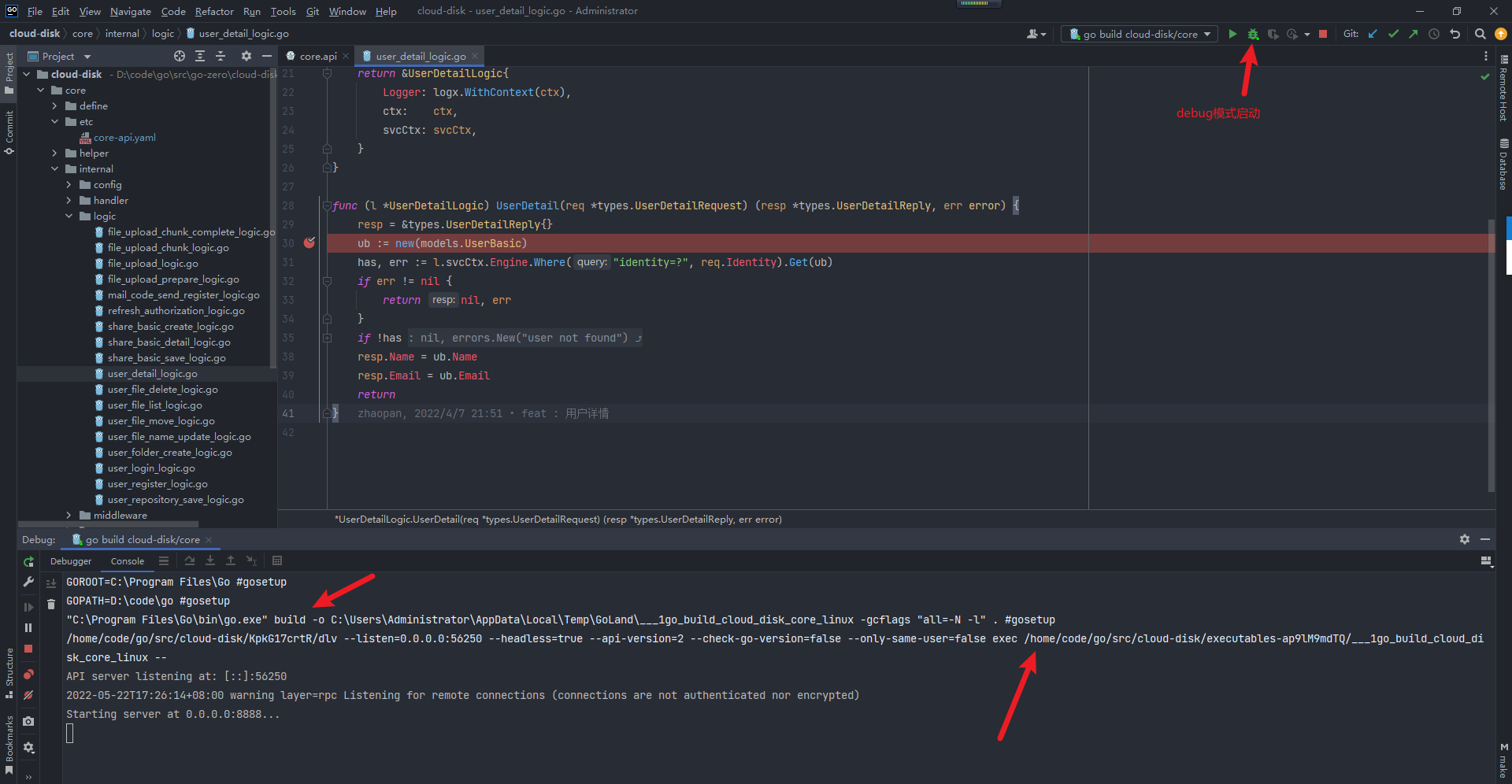Commit changes using Git checkmark icon
The width and height of the screenshot is (1512, 784).
pos(1393,34)
